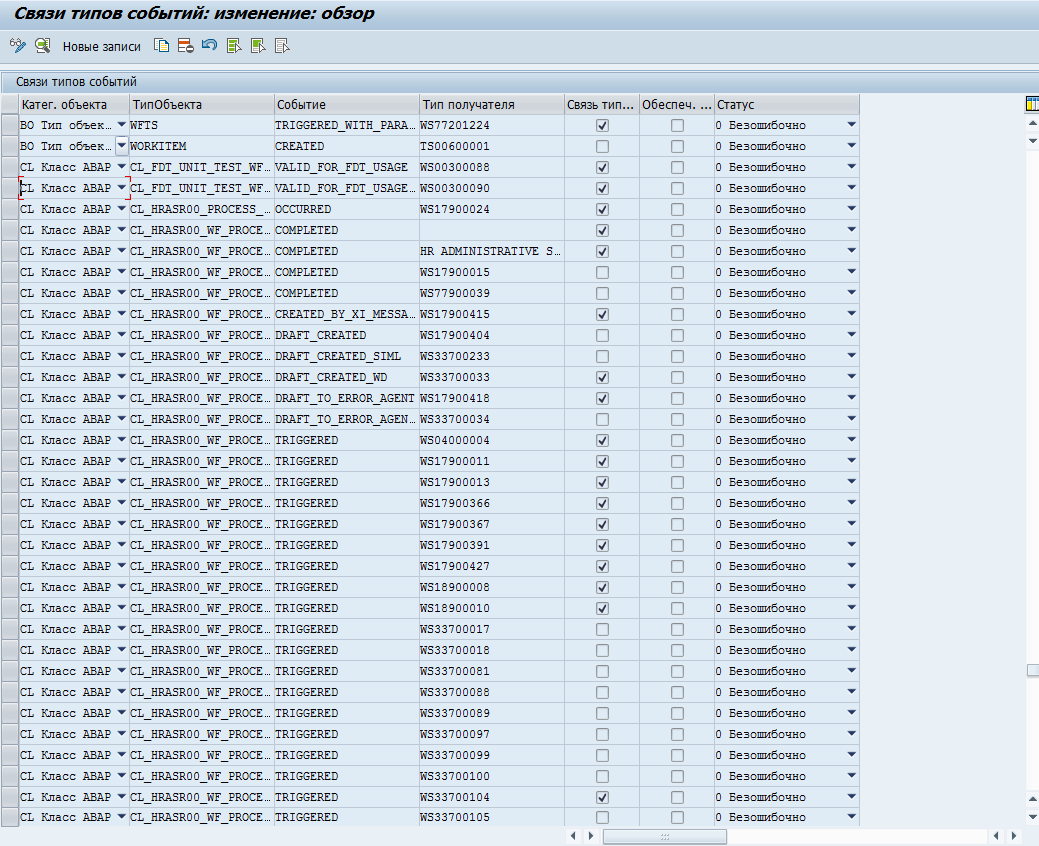
Task: Open status dropdown in WS77900039 row
Action: click(851, 293)
